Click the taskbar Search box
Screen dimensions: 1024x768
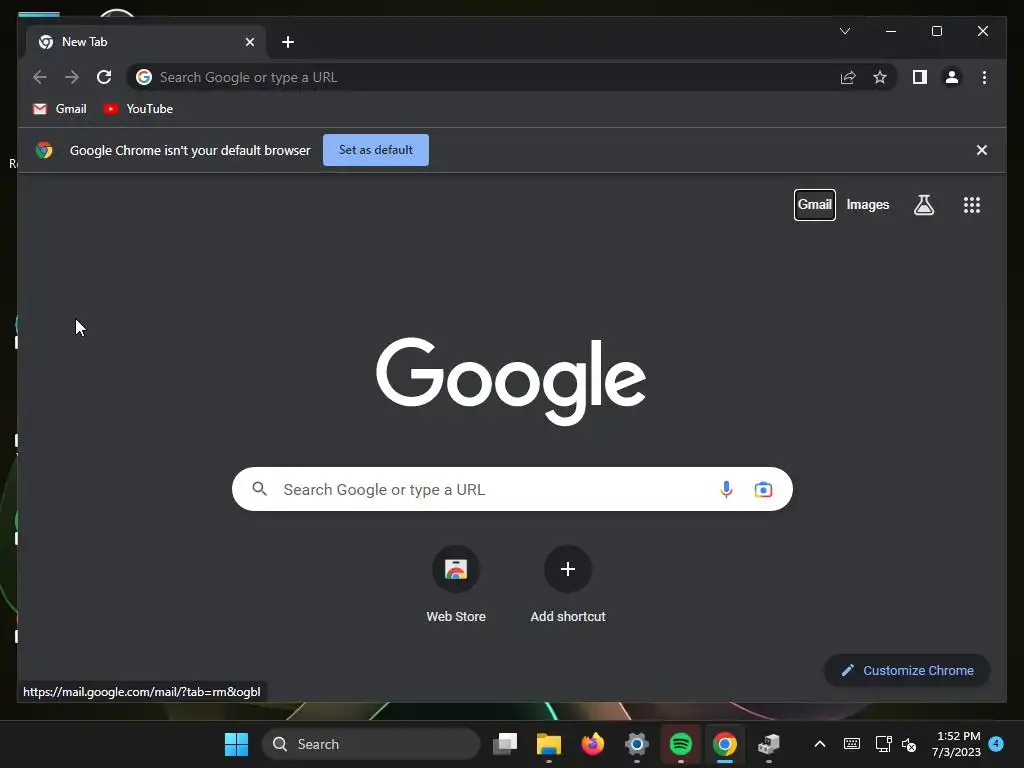click(371, 744)
